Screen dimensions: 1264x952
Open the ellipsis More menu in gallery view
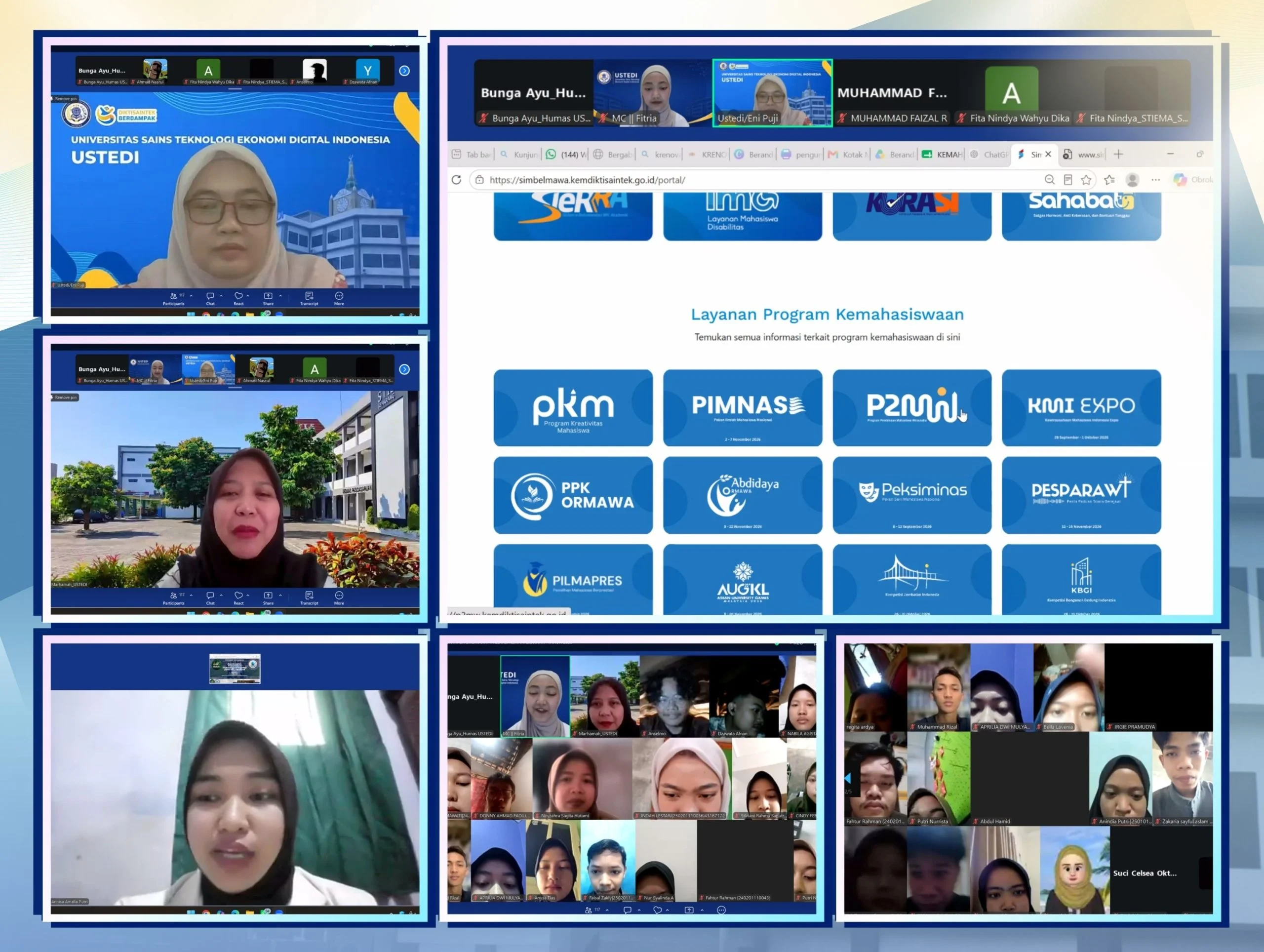pos(721,910)
